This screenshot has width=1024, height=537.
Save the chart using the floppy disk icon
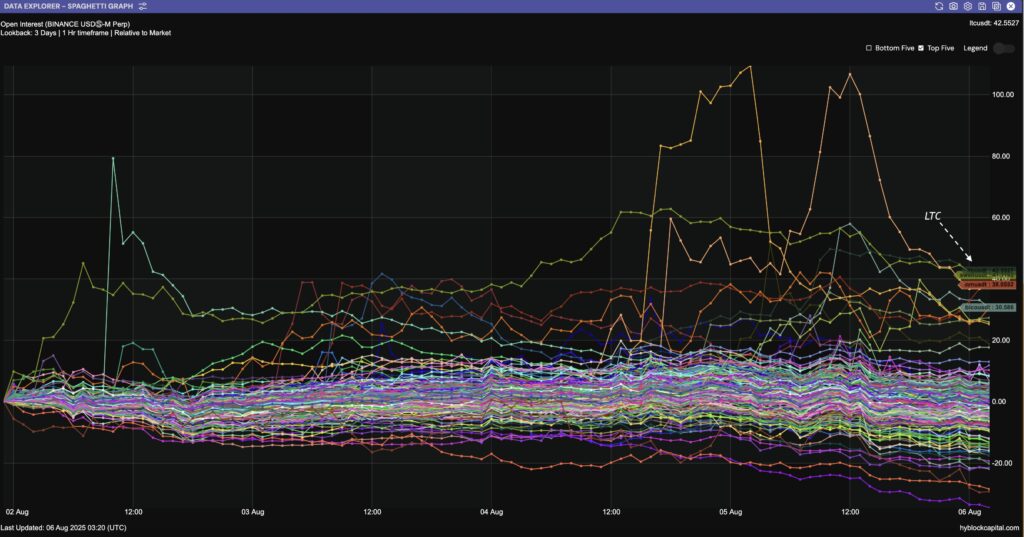982,6
